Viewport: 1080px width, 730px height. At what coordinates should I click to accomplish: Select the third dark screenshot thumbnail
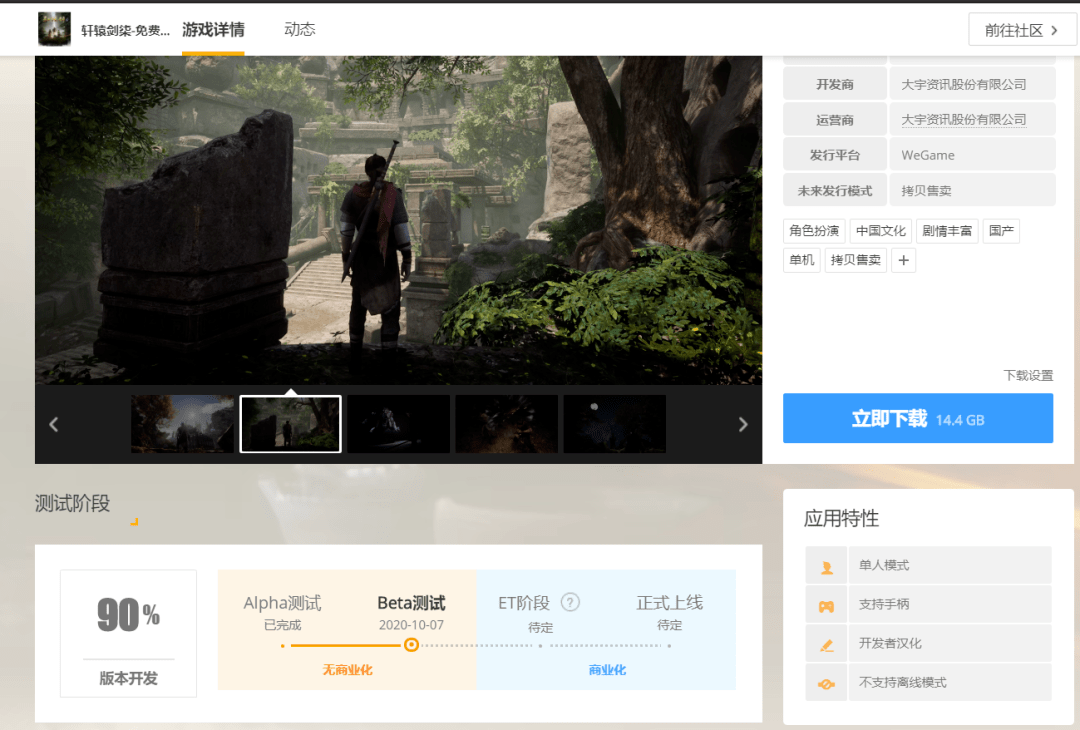tap(399, 424)
